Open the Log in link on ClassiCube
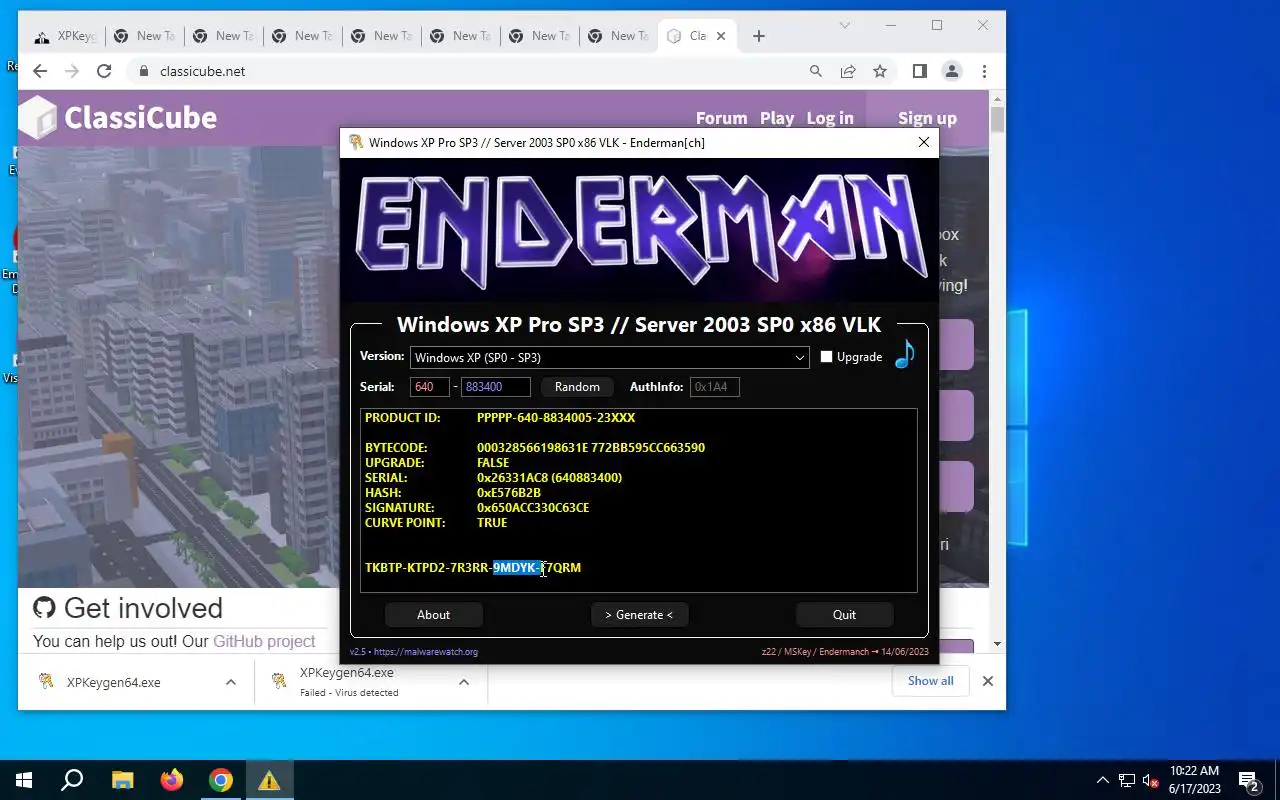This screenshot has width=1280, height=800. 830,118
